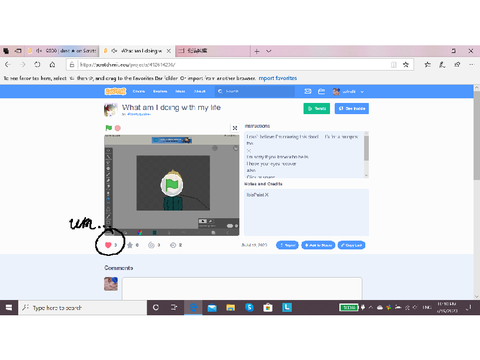Open the My Stuff folder icon
The image size is (480, 360).
pos(321,91)
